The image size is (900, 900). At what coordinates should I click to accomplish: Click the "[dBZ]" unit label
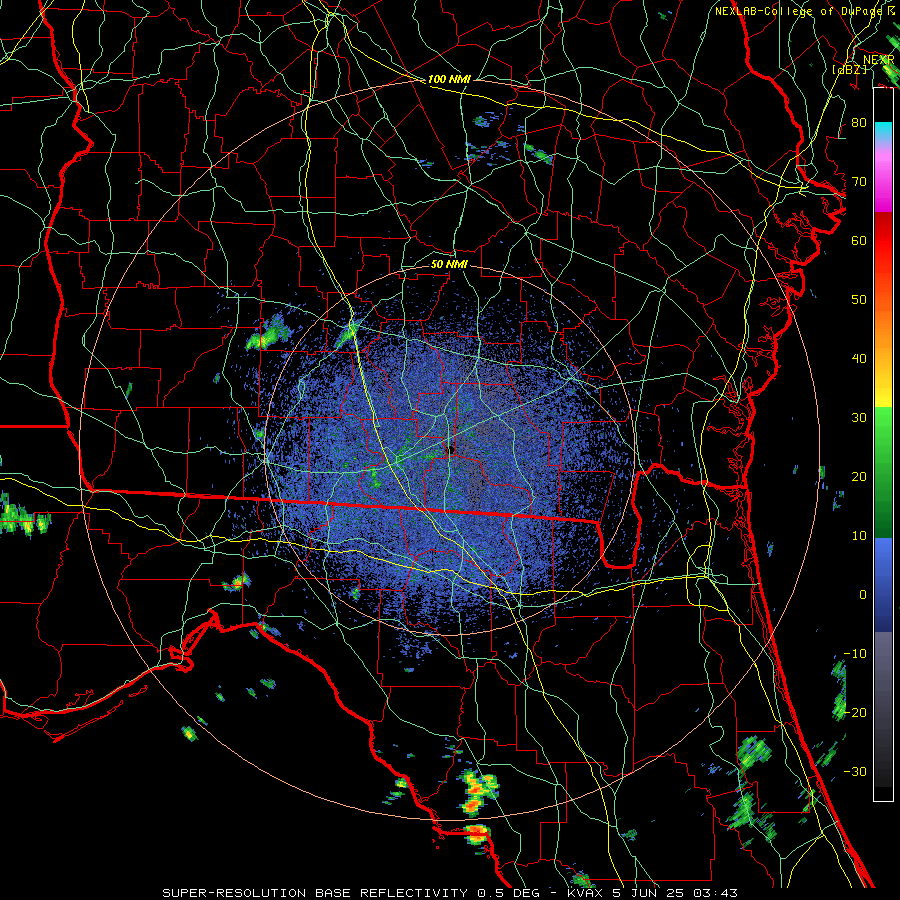tap(849, 69)
